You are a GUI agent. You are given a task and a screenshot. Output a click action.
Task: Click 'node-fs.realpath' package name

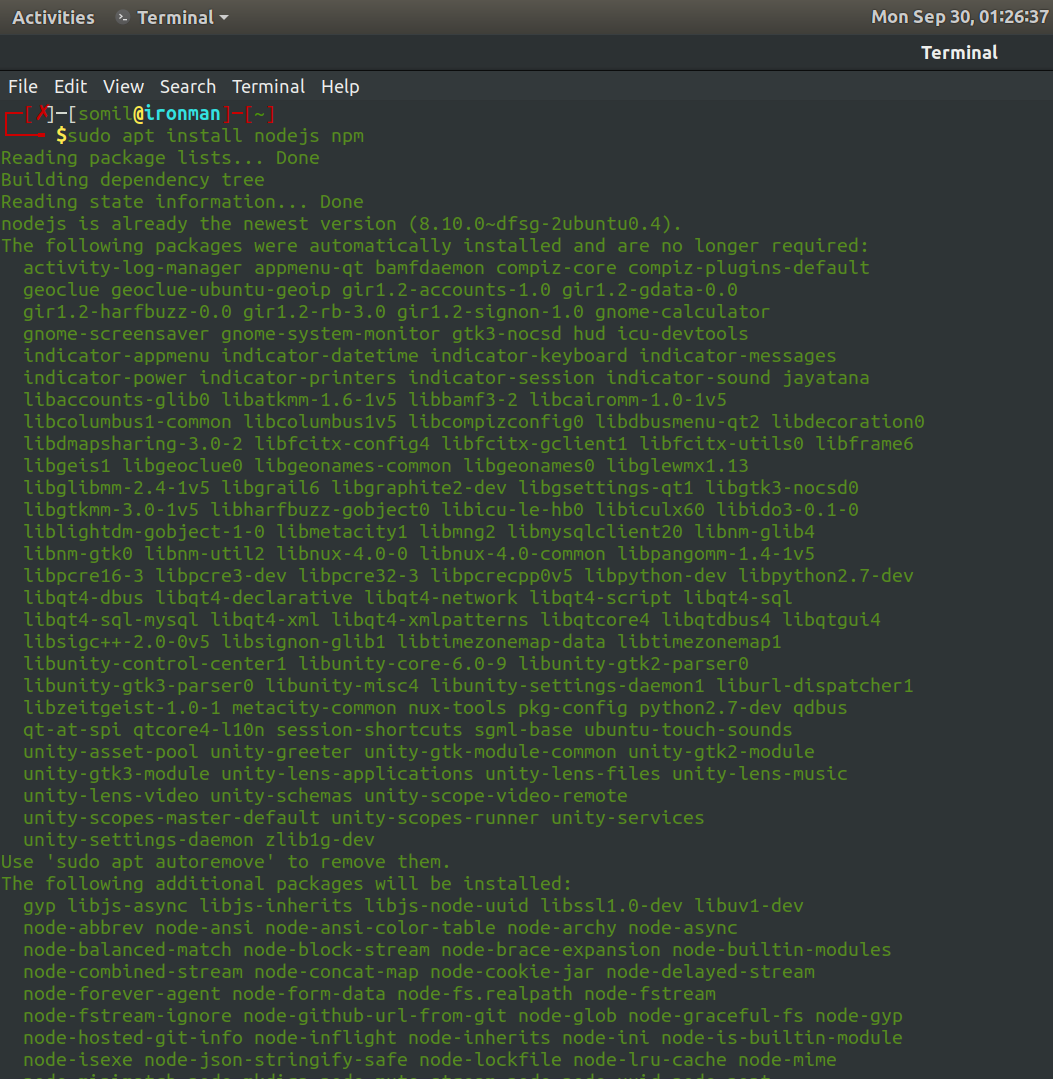(485, 994)
